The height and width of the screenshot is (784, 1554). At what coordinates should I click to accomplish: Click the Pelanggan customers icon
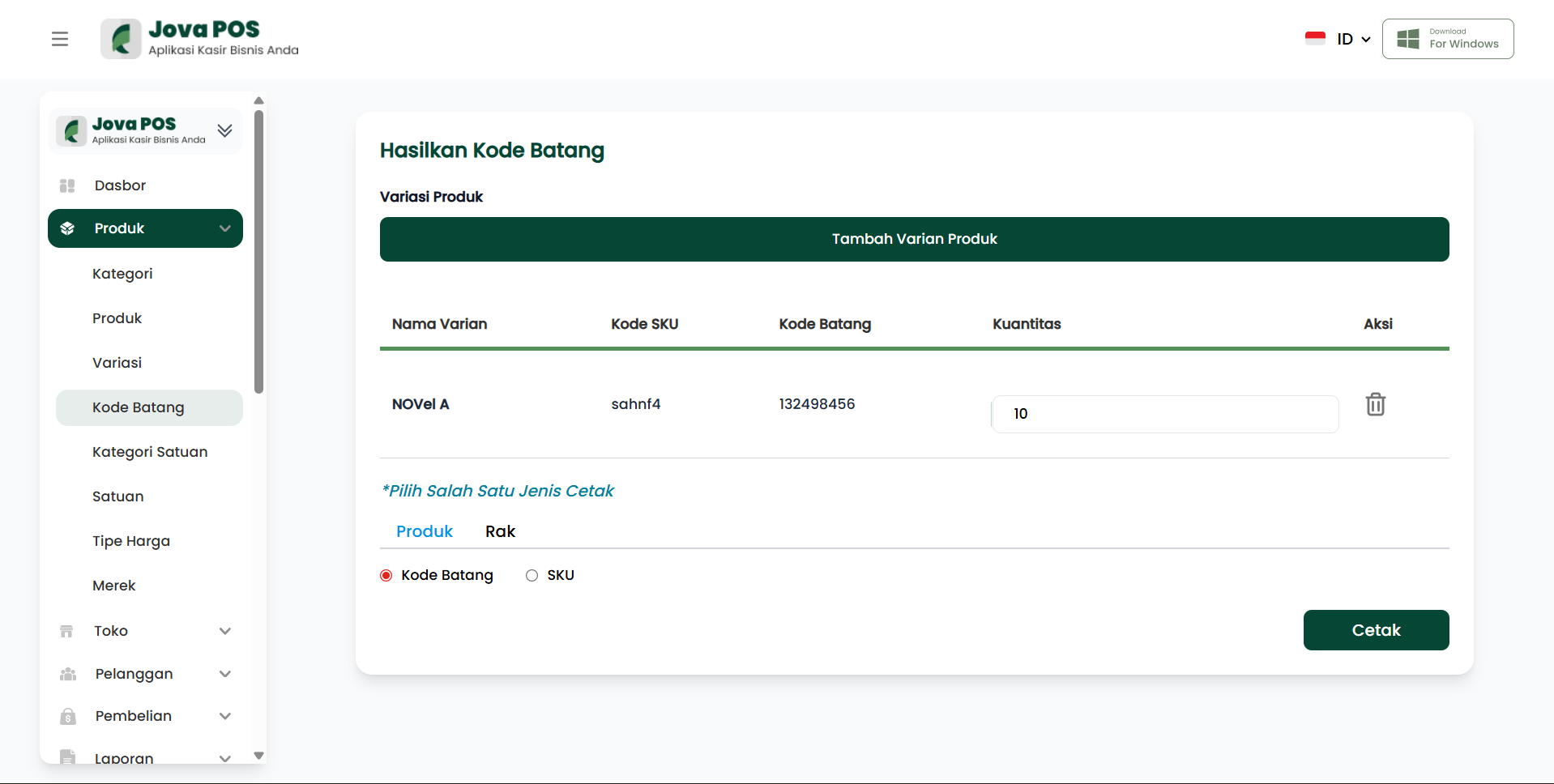(x=68, y=674)
